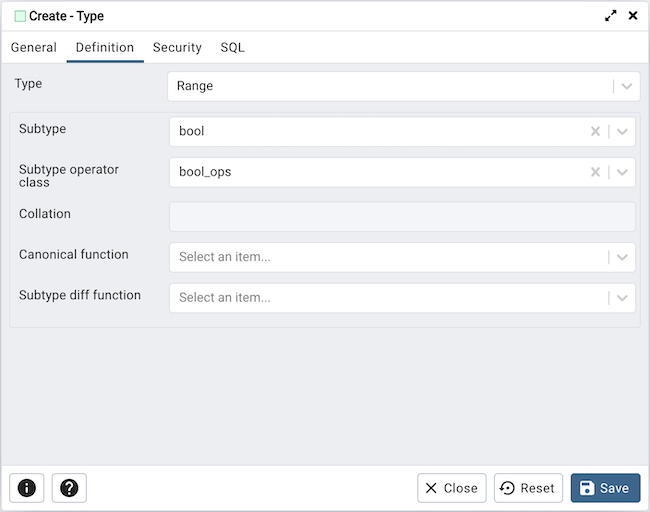Open the SQL tab

[x=232, y=47]
